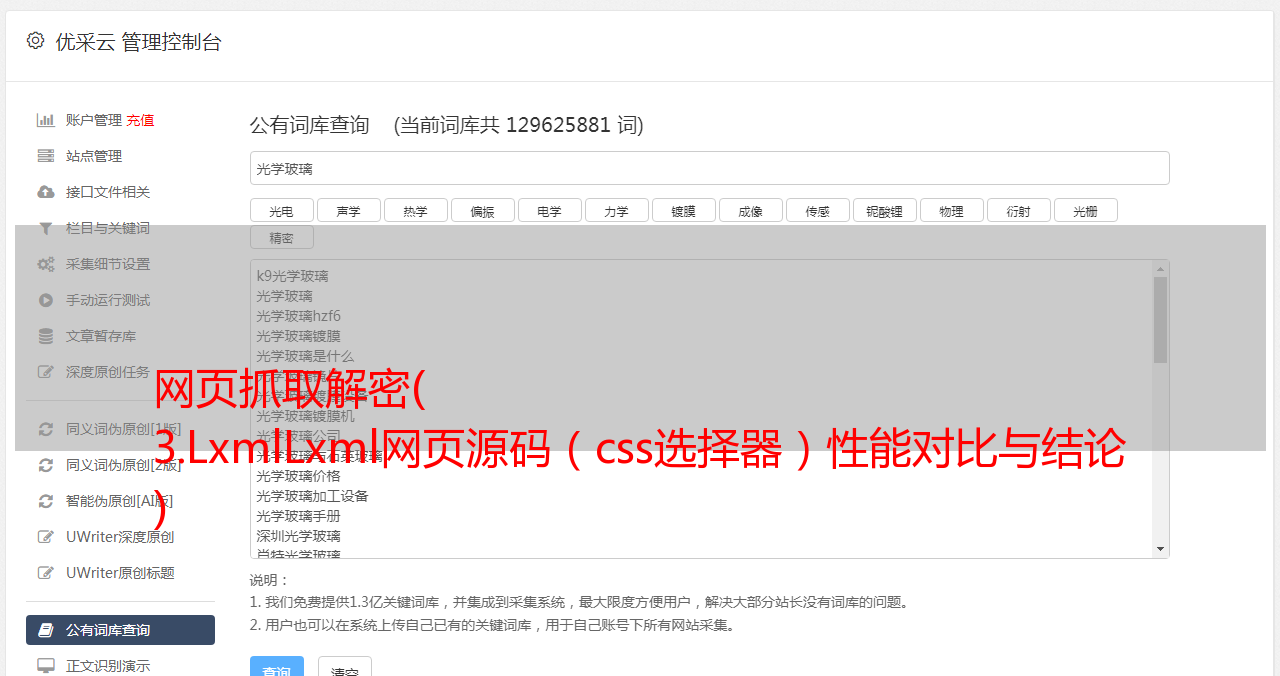The image size is (1280, 676).
Task: Focus the 光学玻璃 search input field
Action: coord(710,168)
